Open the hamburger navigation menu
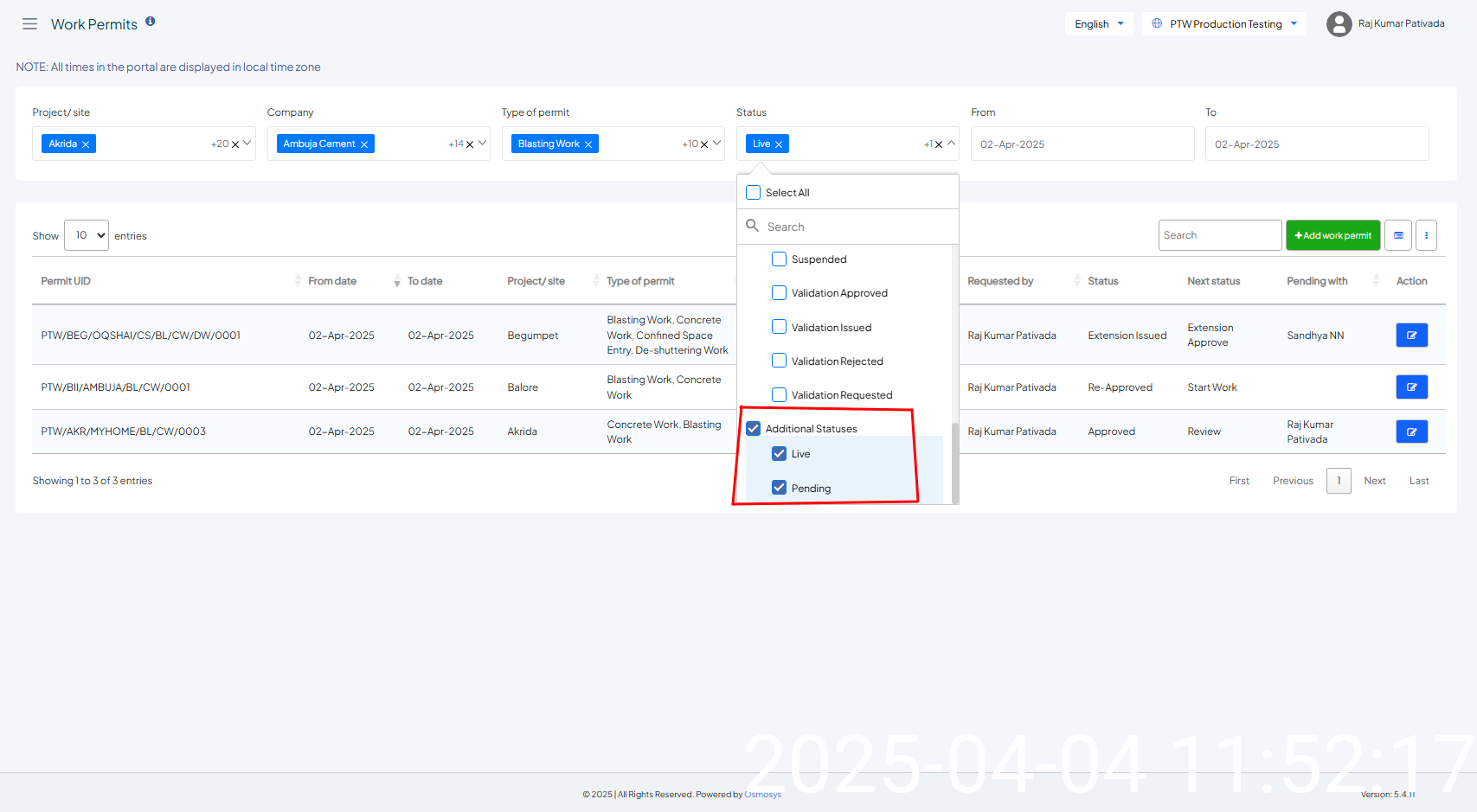The image size is (1477, 812). (x=29, y=24)
